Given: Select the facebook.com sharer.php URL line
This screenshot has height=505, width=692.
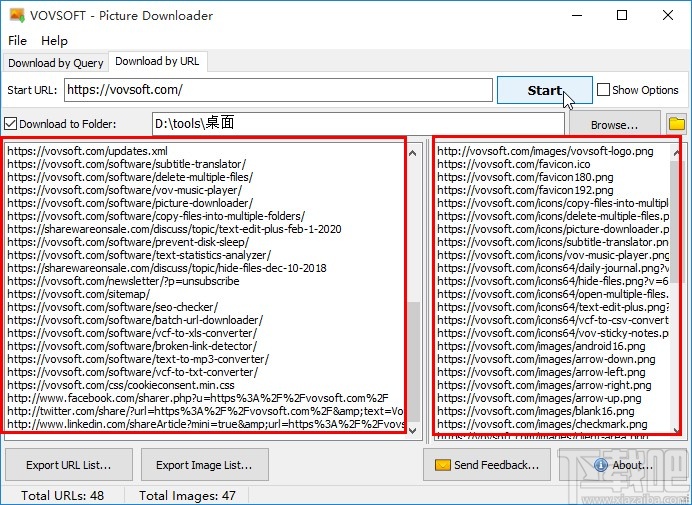Looking at the screenshot, I should click(198, 398).
